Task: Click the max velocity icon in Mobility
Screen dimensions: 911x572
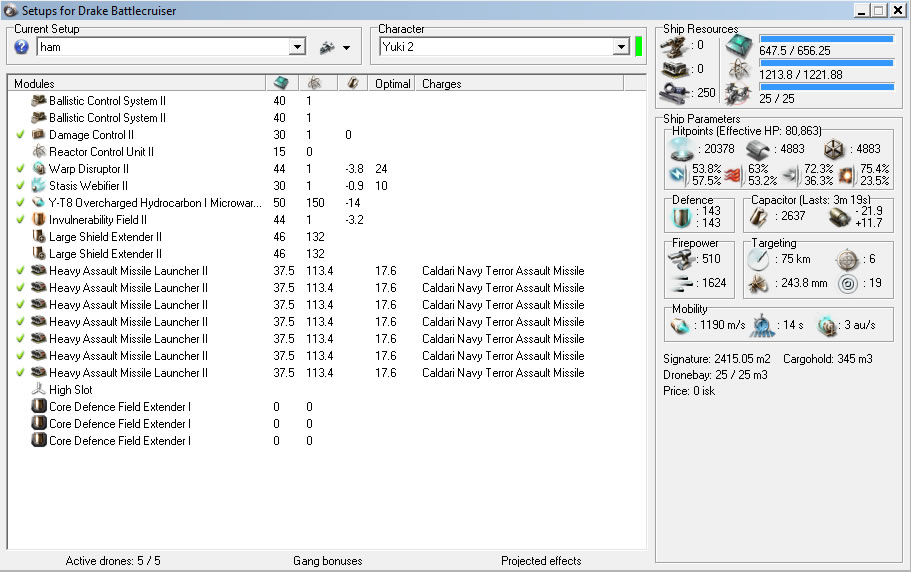Action: (680, 326)
